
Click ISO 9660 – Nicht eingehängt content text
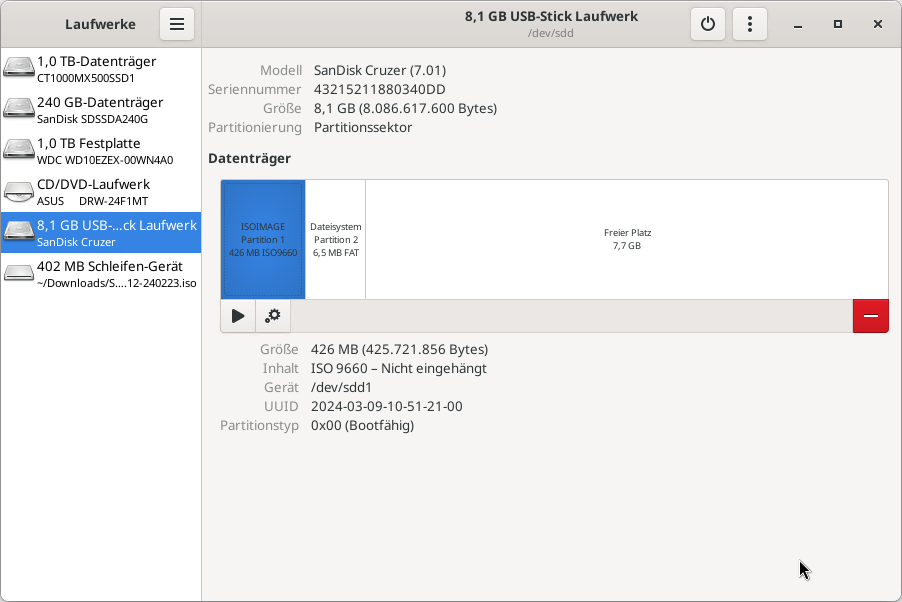pyautogui.click(x=399, y=368)
